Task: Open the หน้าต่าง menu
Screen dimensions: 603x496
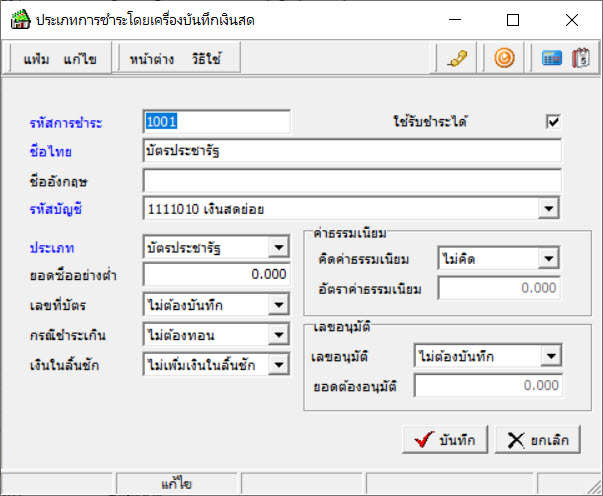Action: (x=152, y=59)
